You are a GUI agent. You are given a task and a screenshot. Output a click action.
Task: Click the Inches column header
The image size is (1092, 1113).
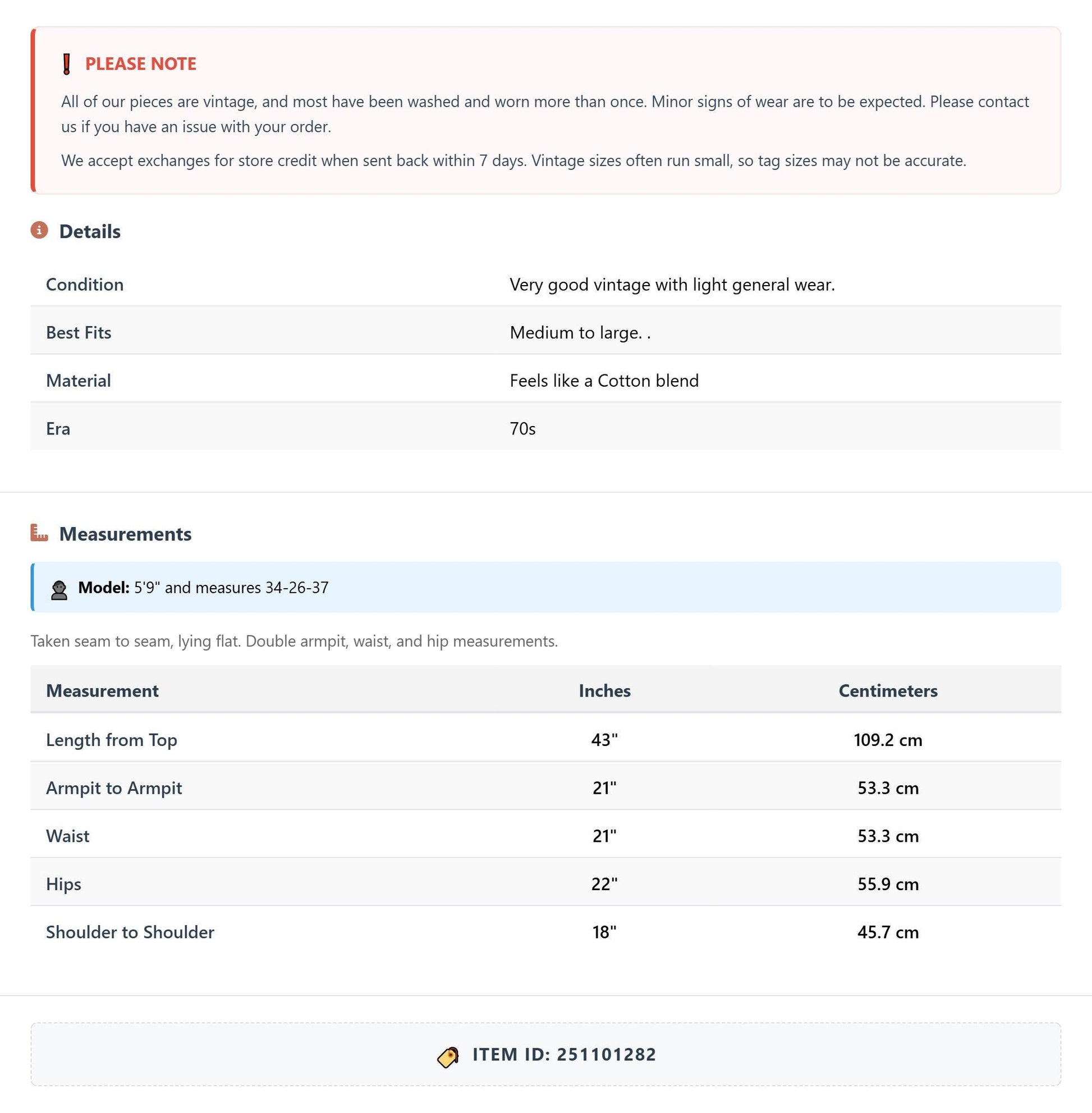[604, 691]
